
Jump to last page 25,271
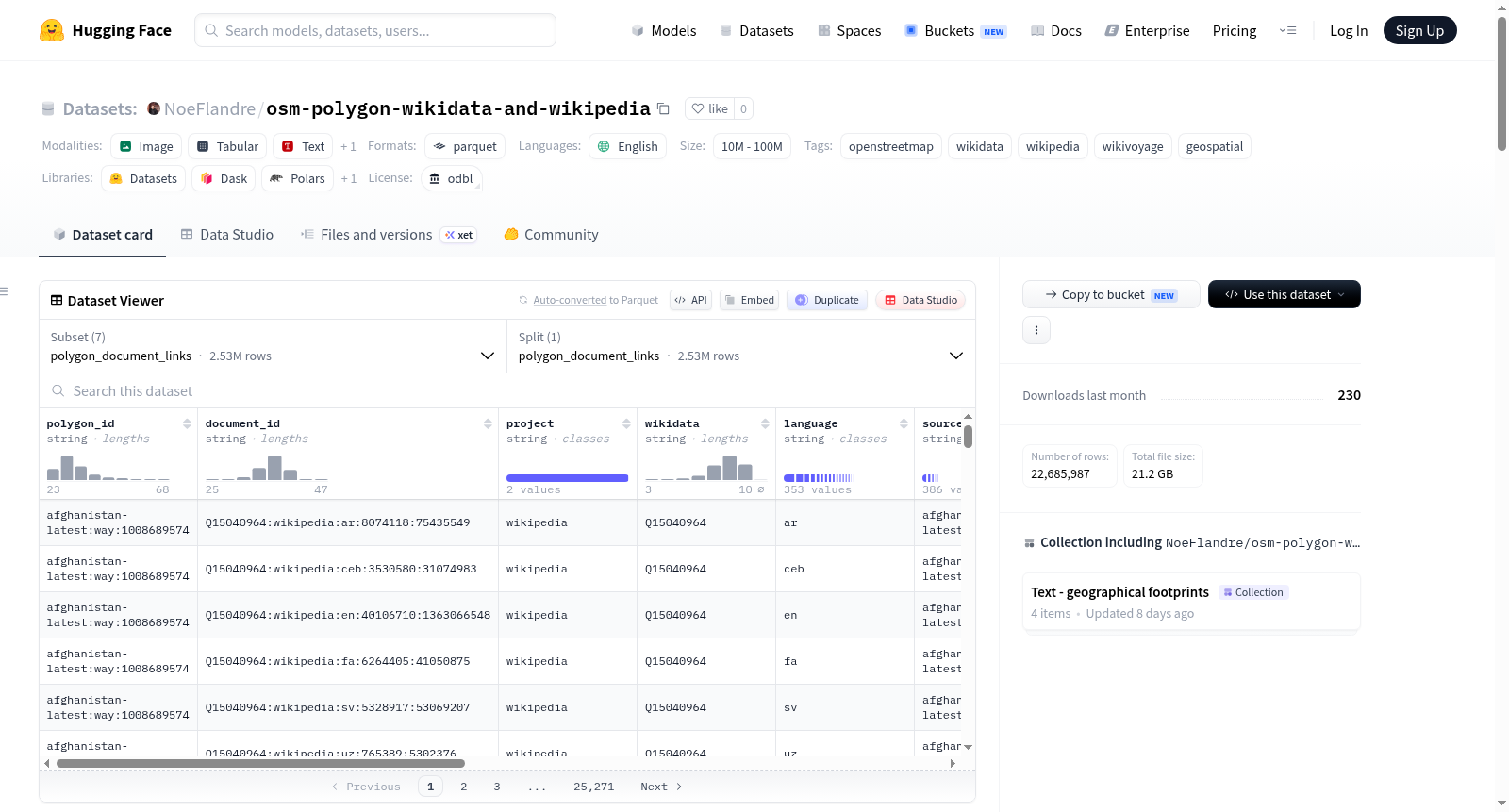point(593,787)
